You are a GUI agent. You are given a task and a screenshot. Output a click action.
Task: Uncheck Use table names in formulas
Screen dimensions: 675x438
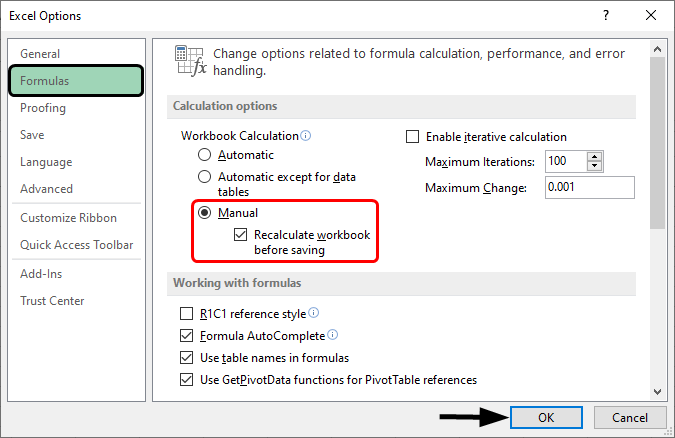[186, 358]
